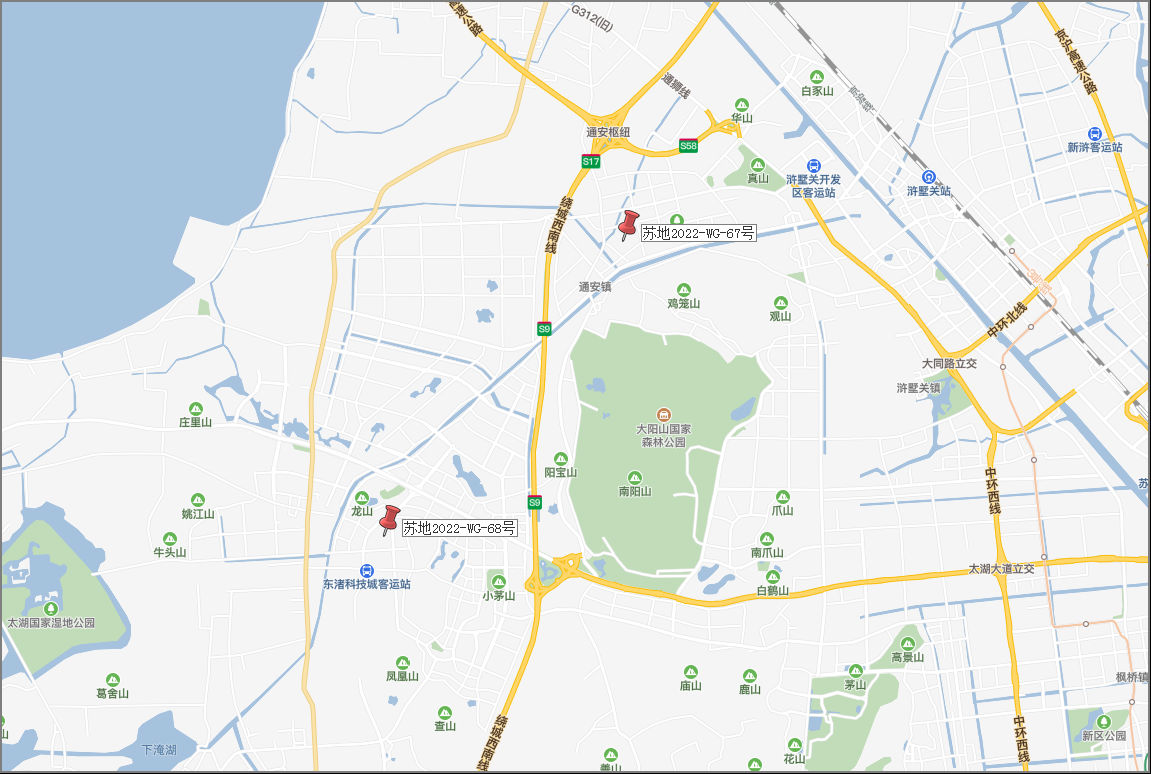Select the 东渚科技城客运站 bus icon
This screenshot has height=774, width=1151.
pyautogui.click(x=366, y=571)
